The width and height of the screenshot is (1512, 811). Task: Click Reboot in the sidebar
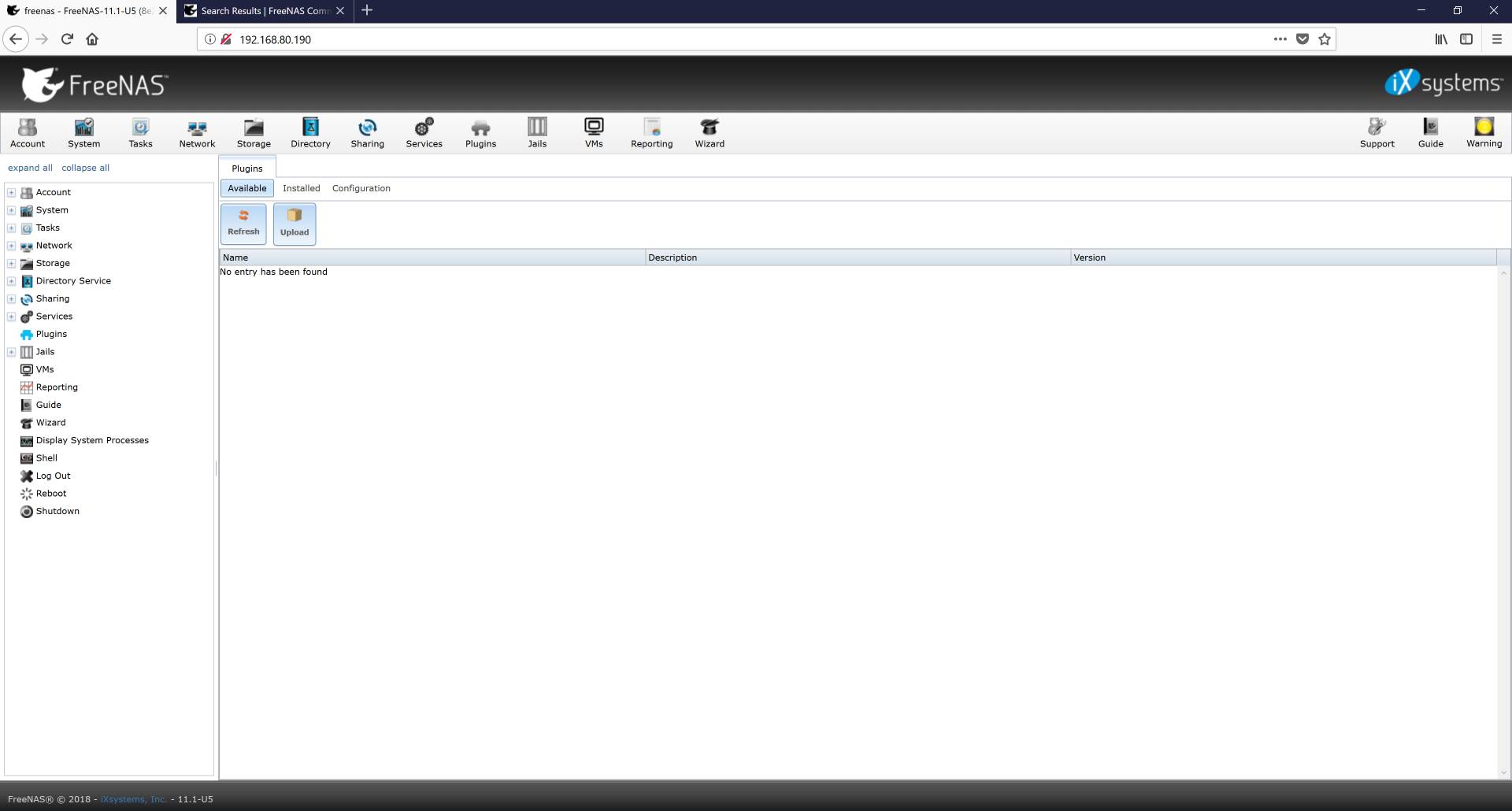point(51,494)
